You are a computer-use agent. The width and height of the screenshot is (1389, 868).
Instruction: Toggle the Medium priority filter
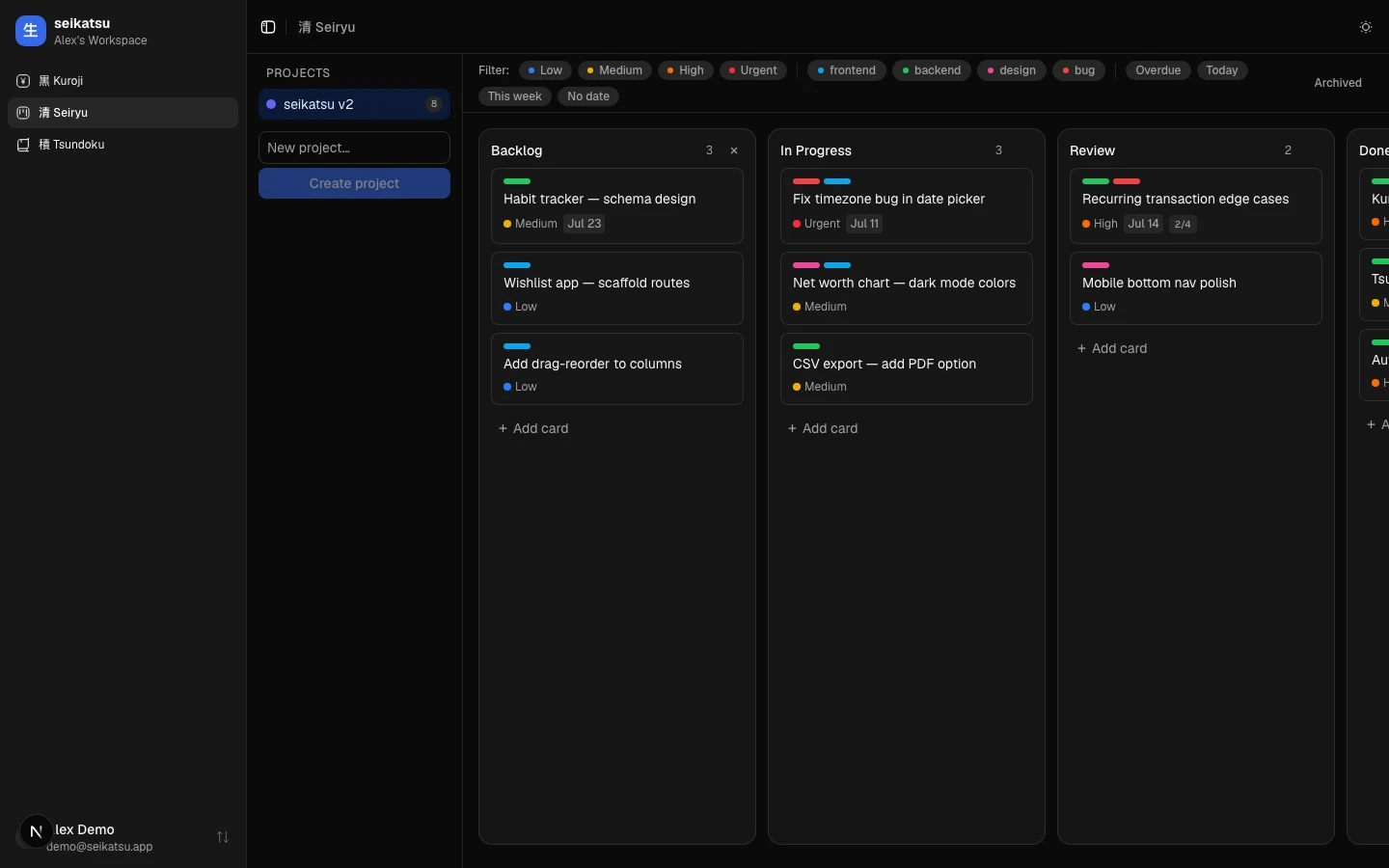614,70
